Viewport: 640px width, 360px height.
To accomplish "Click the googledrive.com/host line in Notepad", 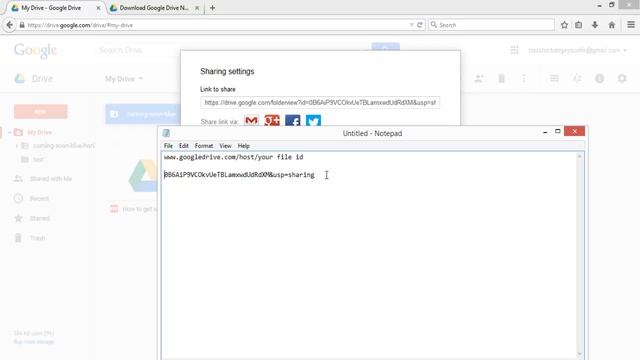I will pos(233,157).
